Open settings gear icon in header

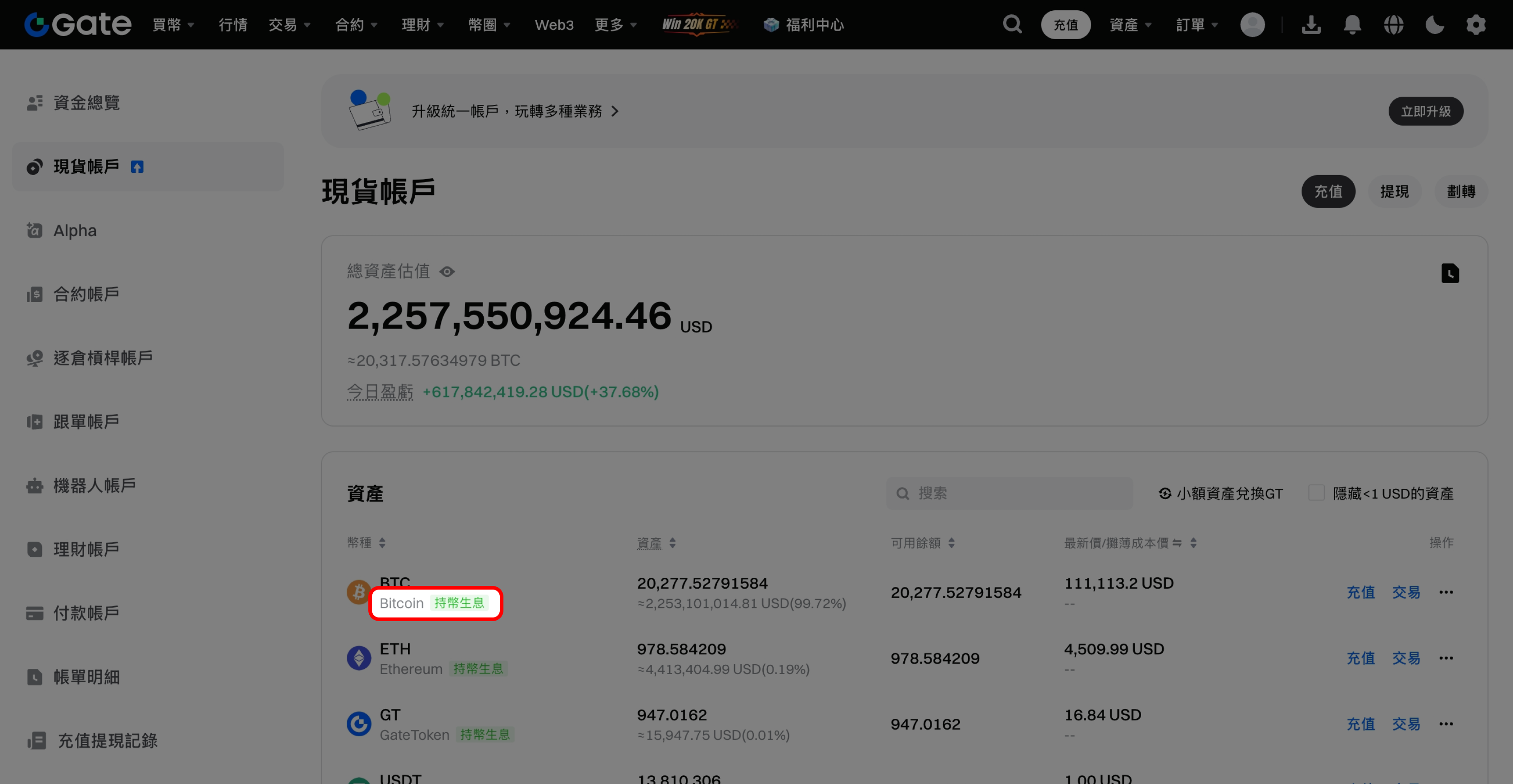point(1476,25)
